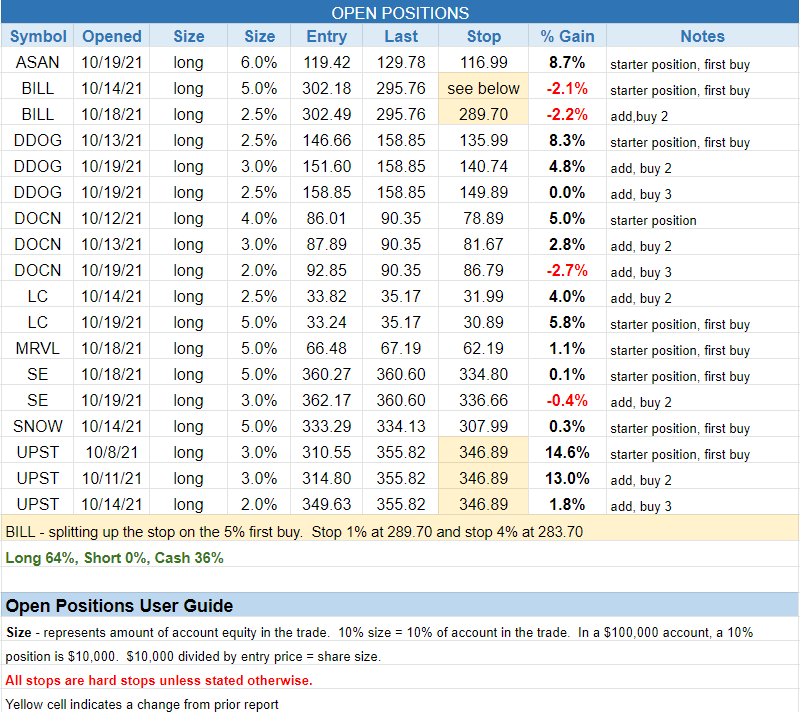
Task: Click the OPEN POSITIONS title bar
Action: (400, 12)
